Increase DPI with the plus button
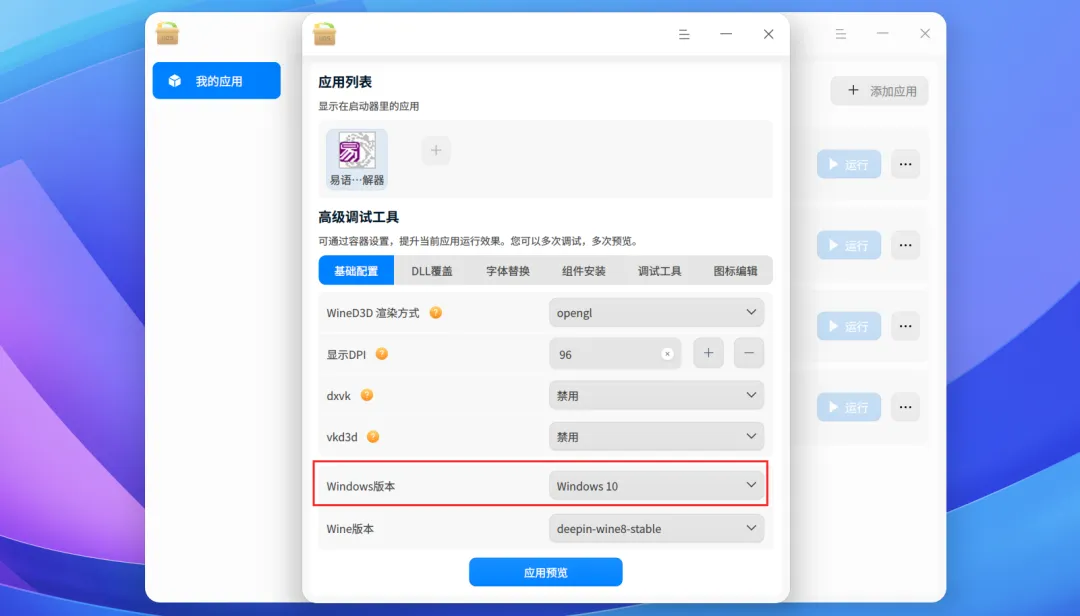 tap(708, 353)
